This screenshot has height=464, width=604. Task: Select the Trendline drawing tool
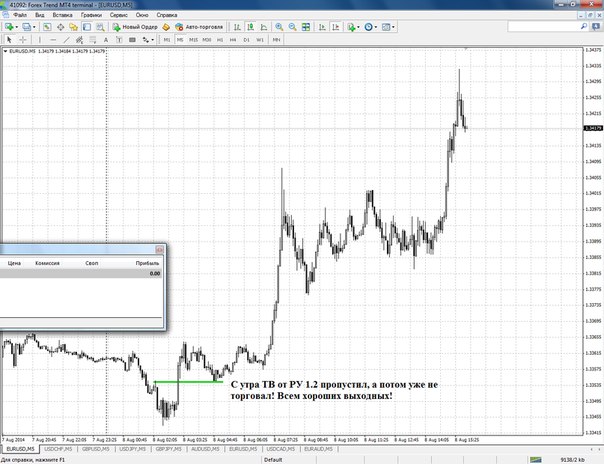[66, 40]
